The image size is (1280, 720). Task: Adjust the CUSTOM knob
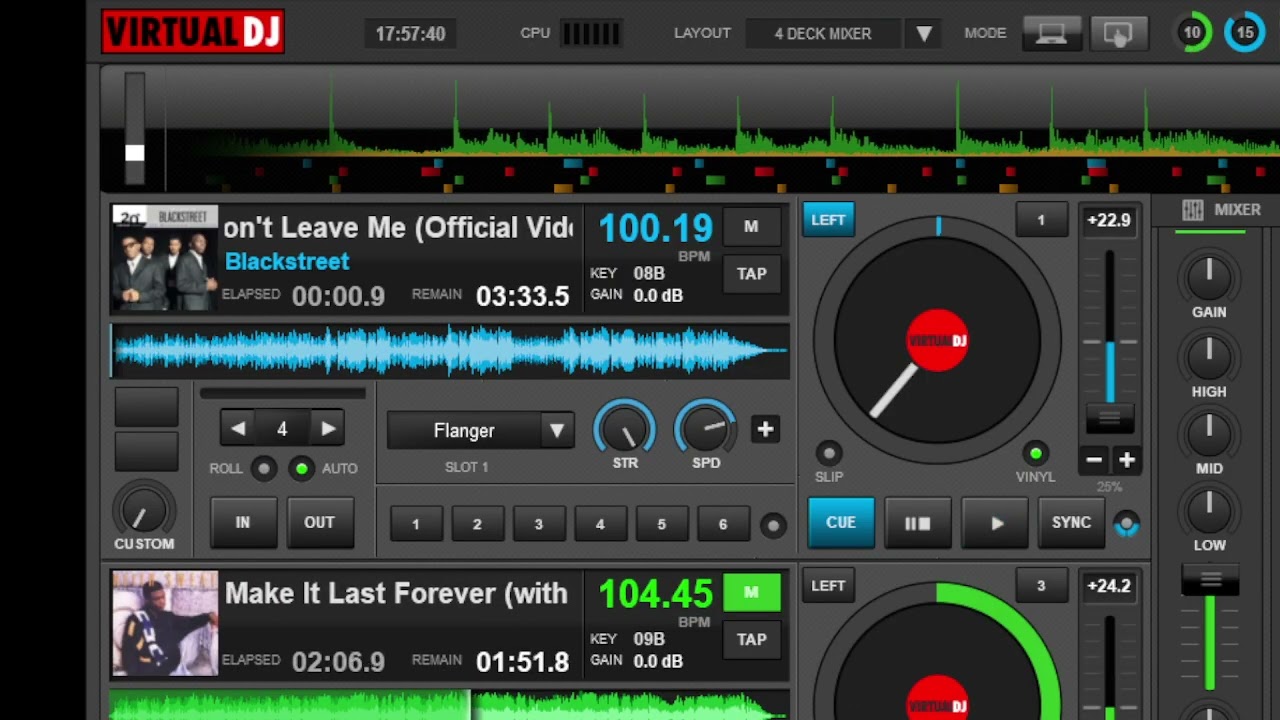142,510
